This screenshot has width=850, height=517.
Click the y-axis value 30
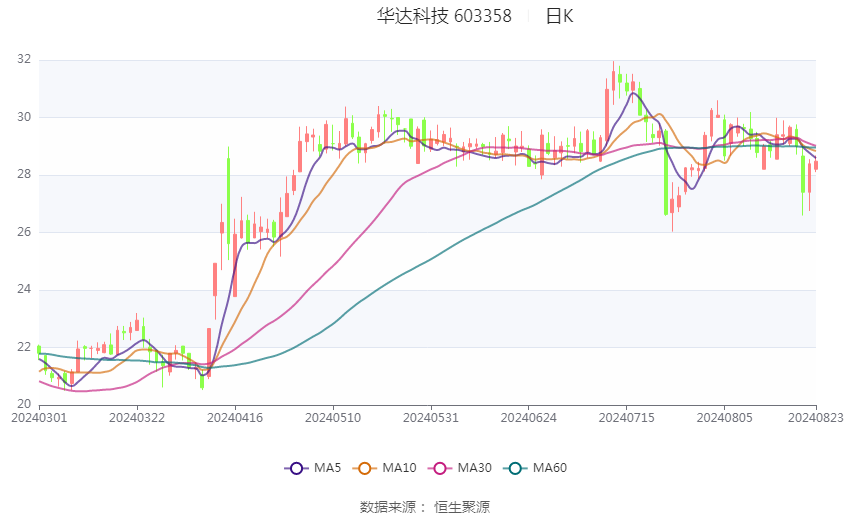[x=24, y=117]
